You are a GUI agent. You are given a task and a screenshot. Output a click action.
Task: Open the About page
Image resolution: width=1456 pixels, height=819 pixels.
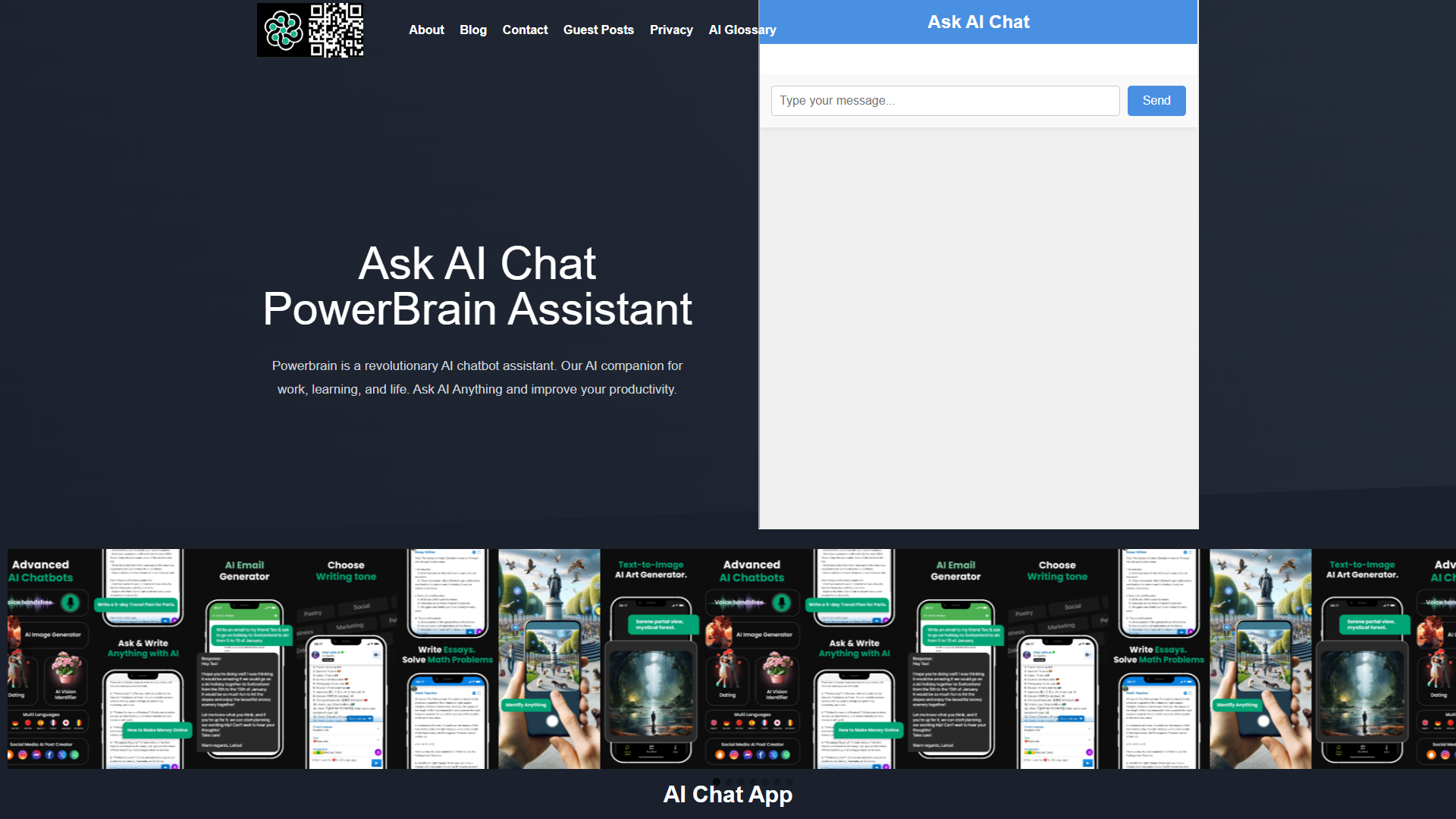click(x=426, y=30)
